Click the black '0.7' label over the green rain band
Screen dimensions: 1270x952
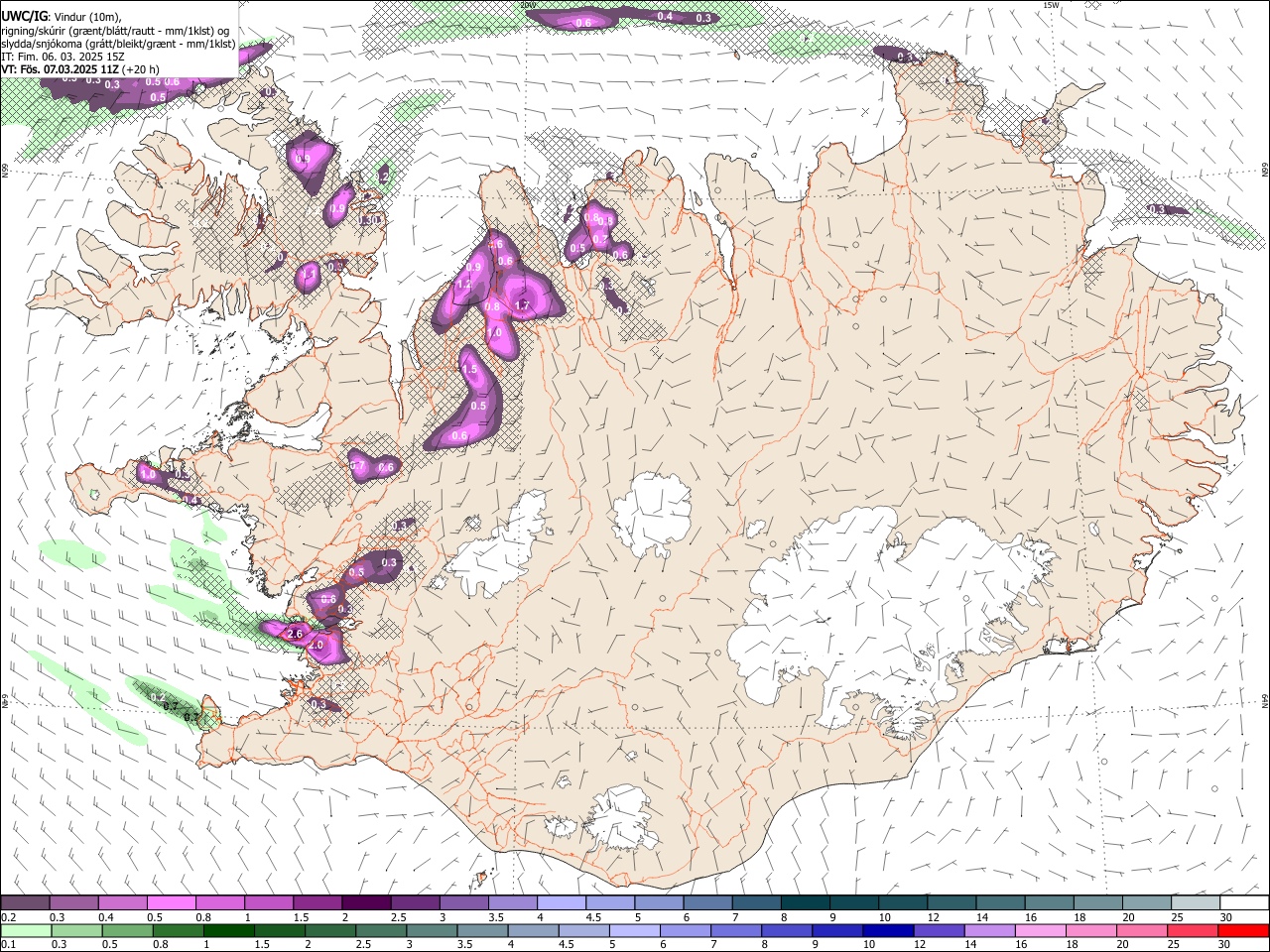171,706
